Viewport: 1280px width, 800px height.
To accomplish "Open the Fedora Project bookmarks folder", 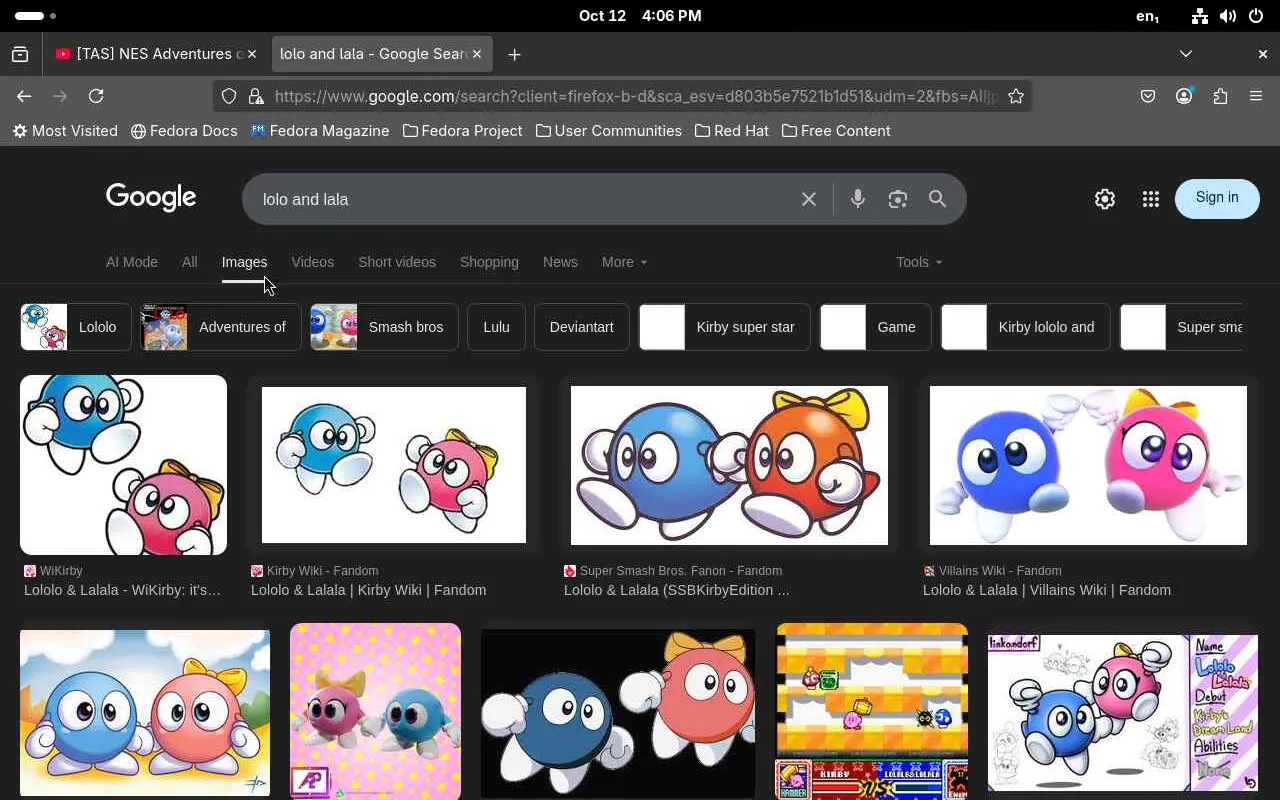I will click(462, 131).
